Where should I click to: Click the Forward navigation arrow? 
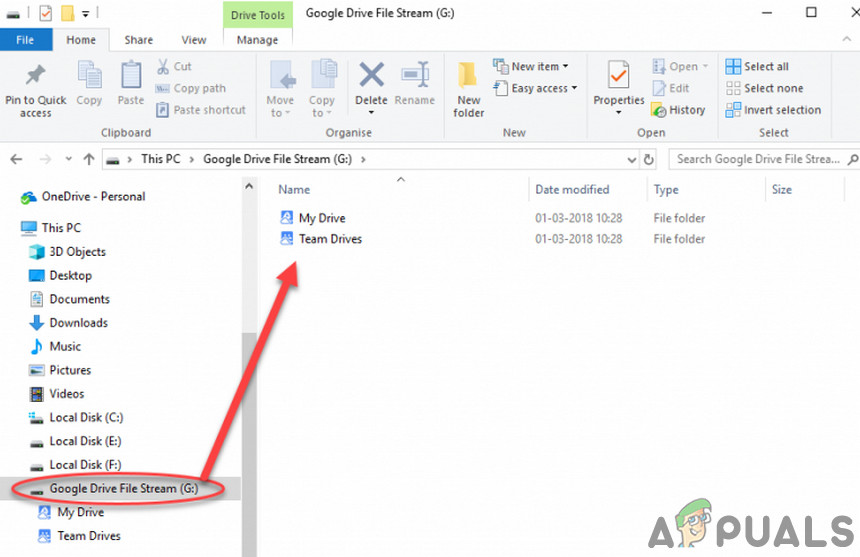tap(46, 160)
